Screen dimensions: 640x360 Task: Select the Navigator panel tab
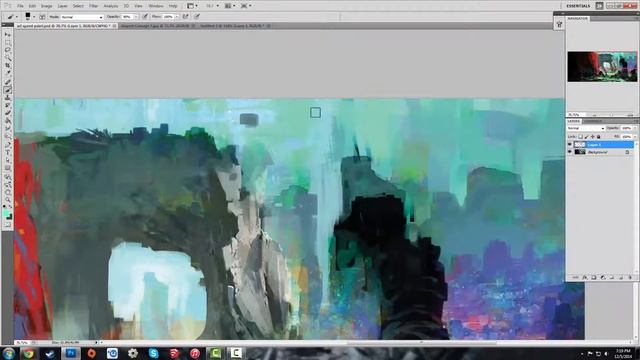click(578, 19)
